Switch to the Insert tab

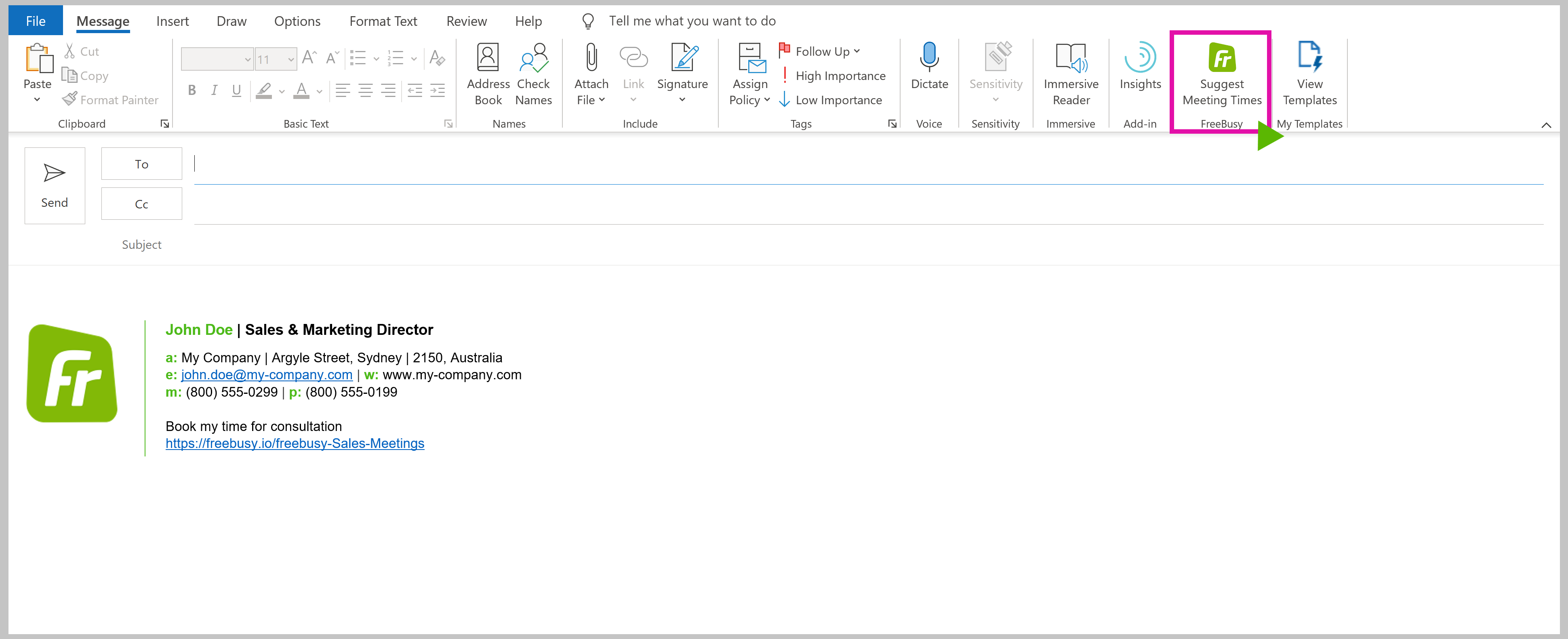[x=172, y=21]
